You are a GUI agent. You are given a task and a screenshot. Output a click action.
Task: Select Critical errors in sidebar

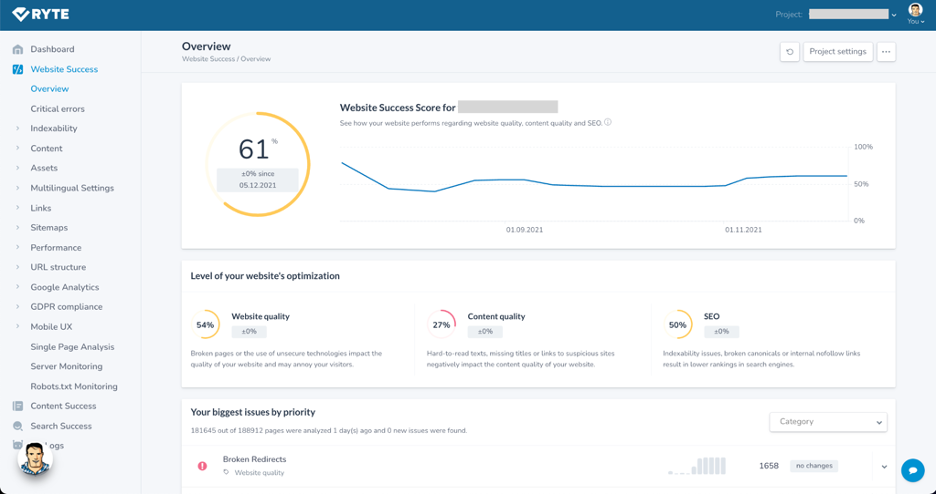[57, 109]
